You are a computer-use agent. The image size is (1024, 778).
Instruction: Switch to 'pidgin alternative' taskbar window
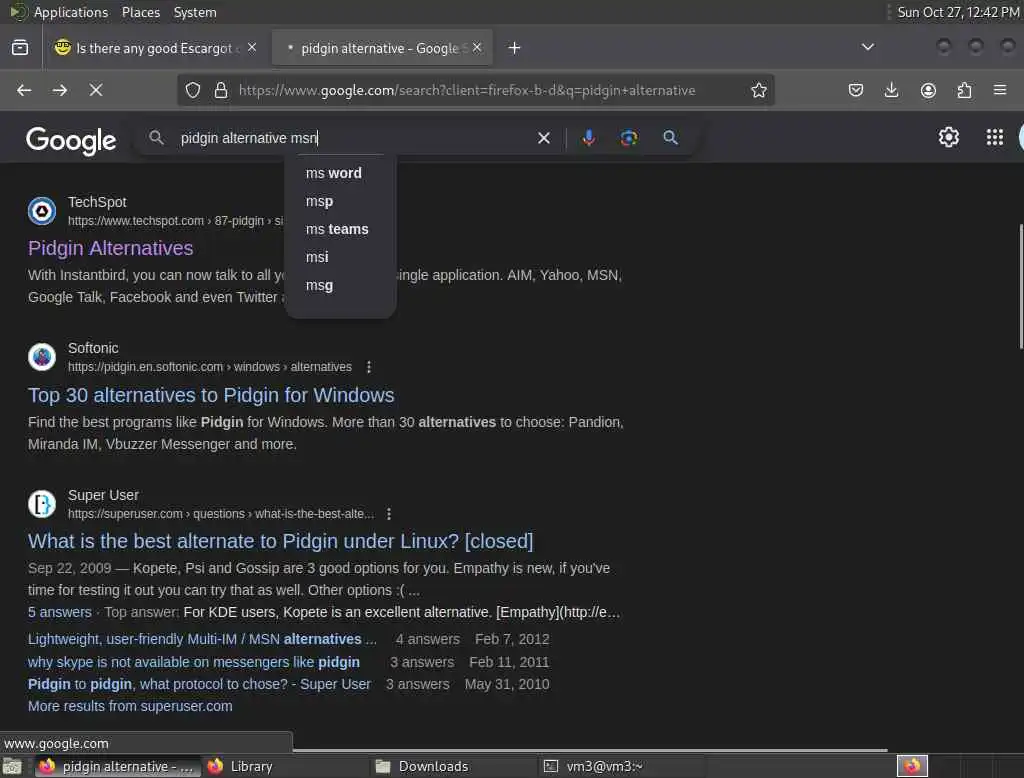point(116,766)
